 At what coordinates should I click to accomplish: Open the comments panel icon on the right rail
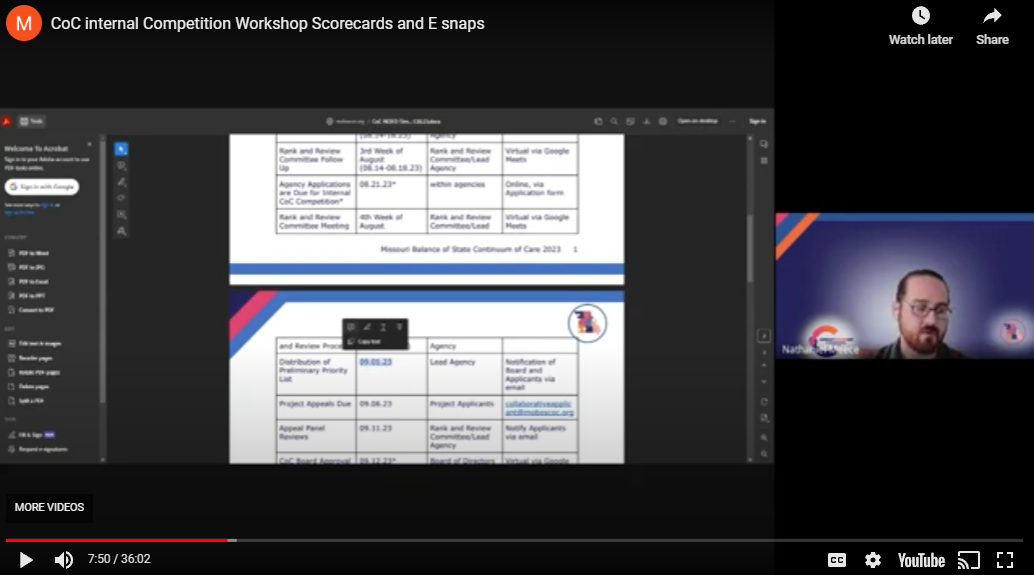click(764, 144)
